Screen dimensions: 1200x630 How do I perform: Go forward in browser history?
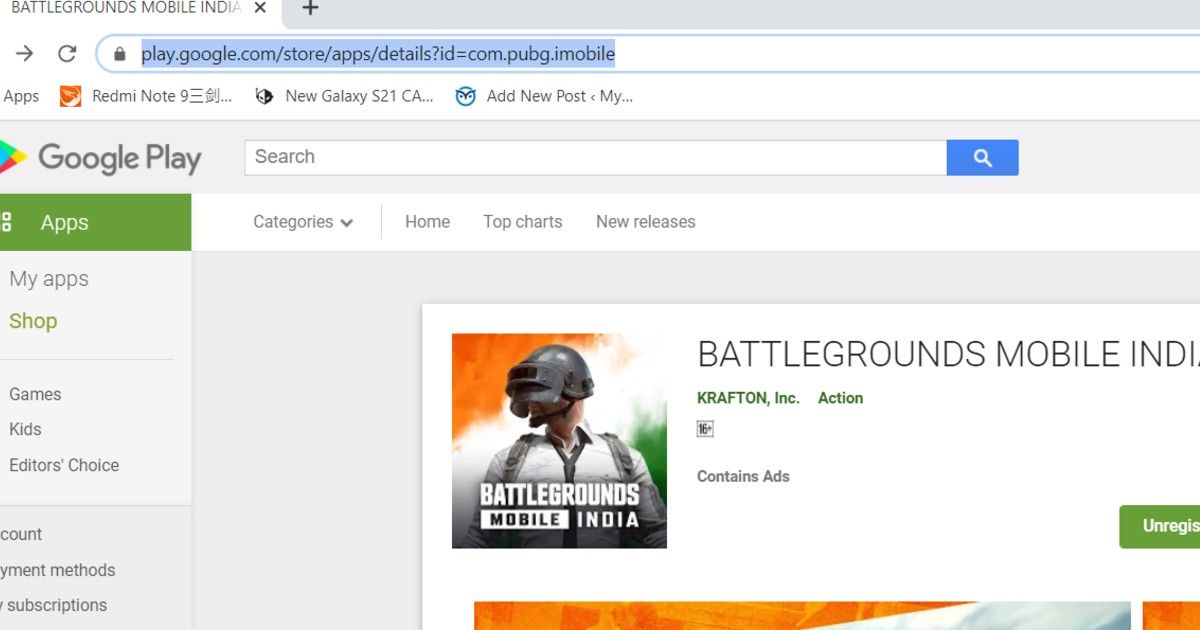25,53
